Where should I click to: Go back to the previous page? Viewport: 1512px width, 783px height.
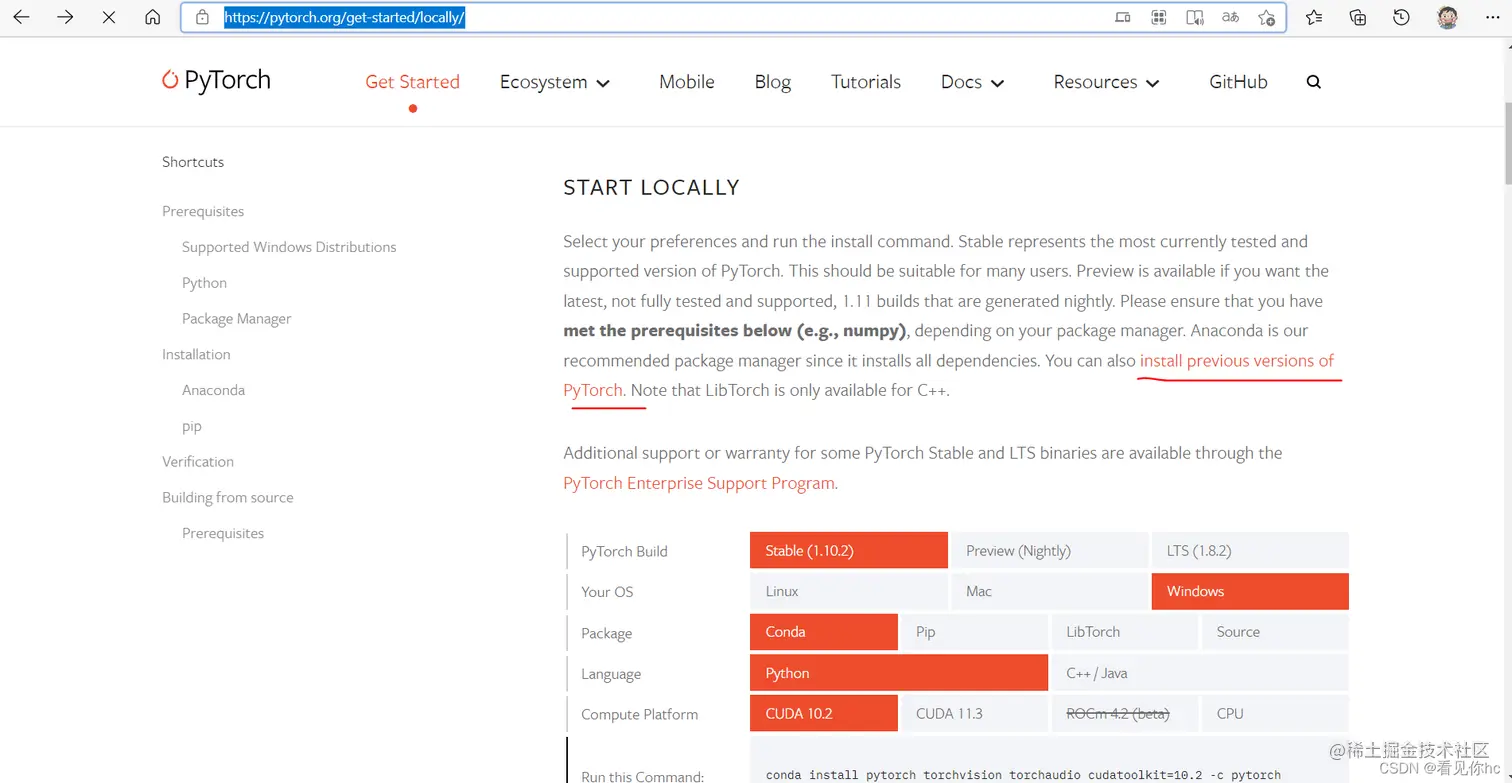pyautogui.click(x=21, y=17)
